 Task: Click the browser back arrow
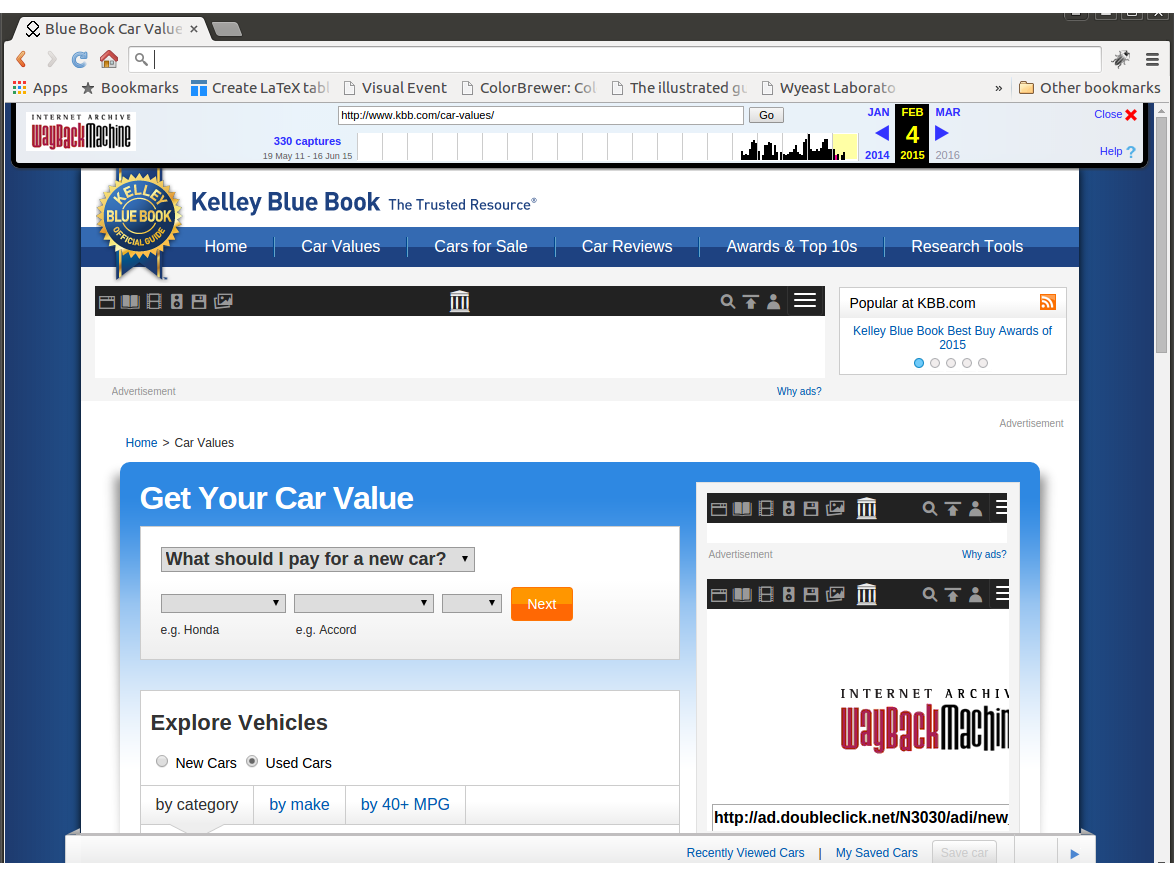[x=21, y=59]
